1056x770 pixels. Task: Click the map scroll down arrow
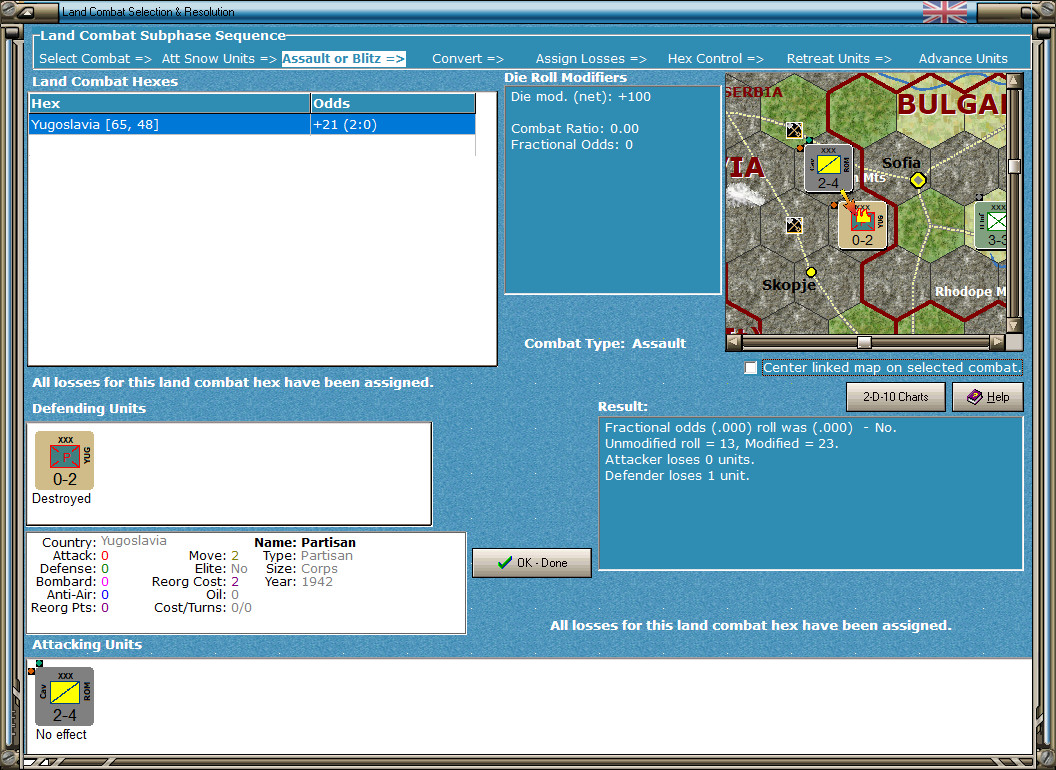[x=1014, y=325]
